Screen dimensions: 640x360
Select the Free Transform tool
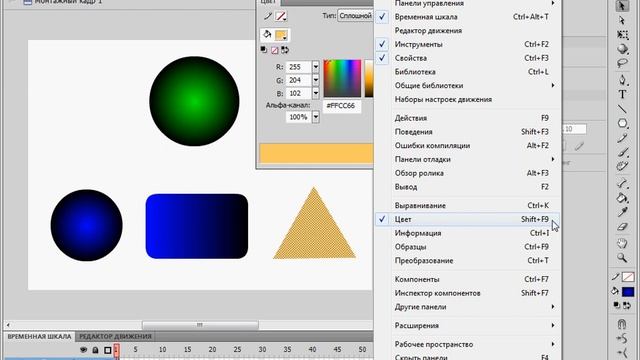622,35
